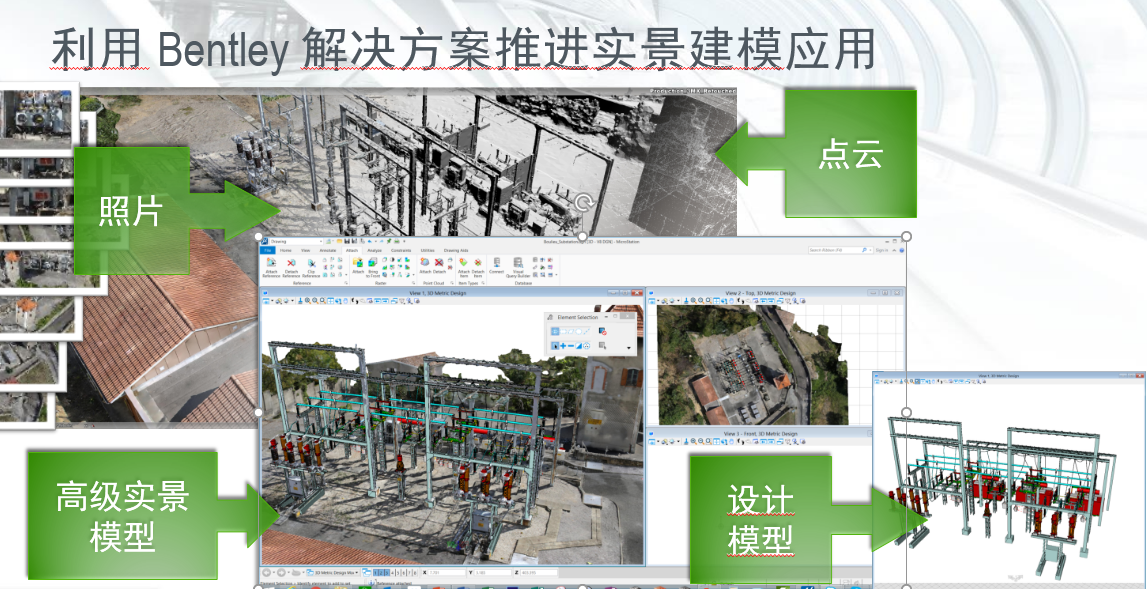Image resolution: width=1147 pixels, height=589 pixels.
Task: Click Update View on View 1 toolbar
Action: [x=301, y=301]
